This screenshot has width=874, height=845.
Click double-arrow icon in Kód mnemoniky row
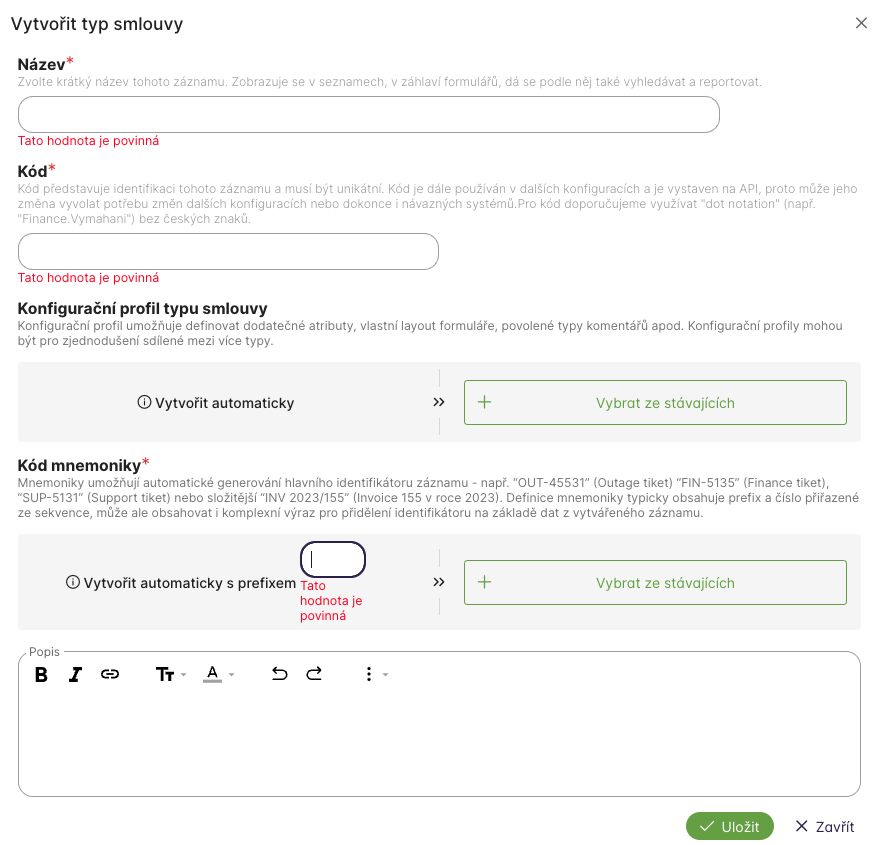point(439,583)
